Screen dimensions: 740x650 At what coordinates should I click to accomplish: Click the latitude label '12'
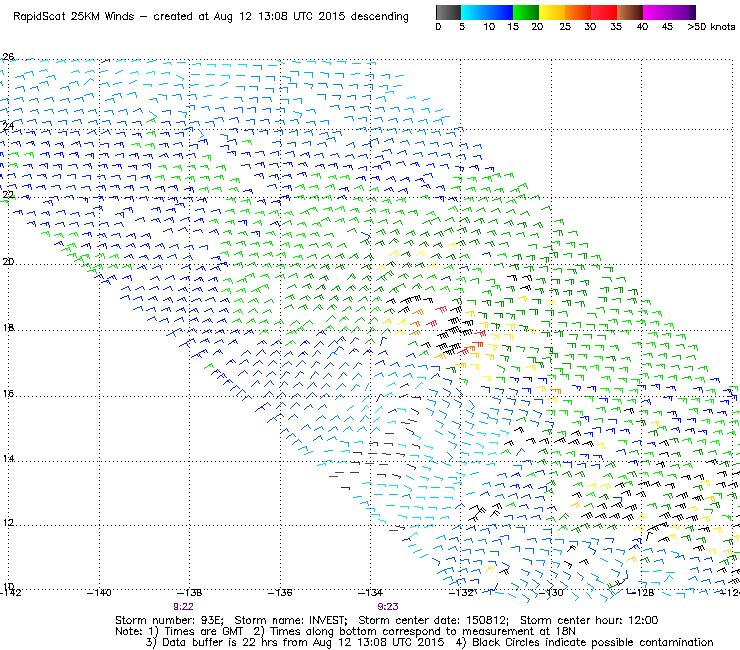pos(8,523)
